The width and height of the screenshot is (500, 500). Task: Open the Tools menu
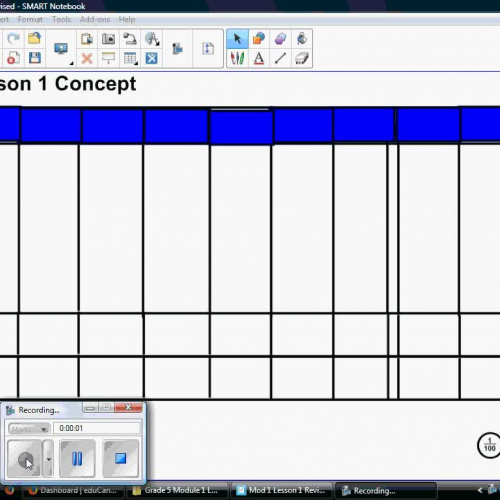(x=61, y=20)
